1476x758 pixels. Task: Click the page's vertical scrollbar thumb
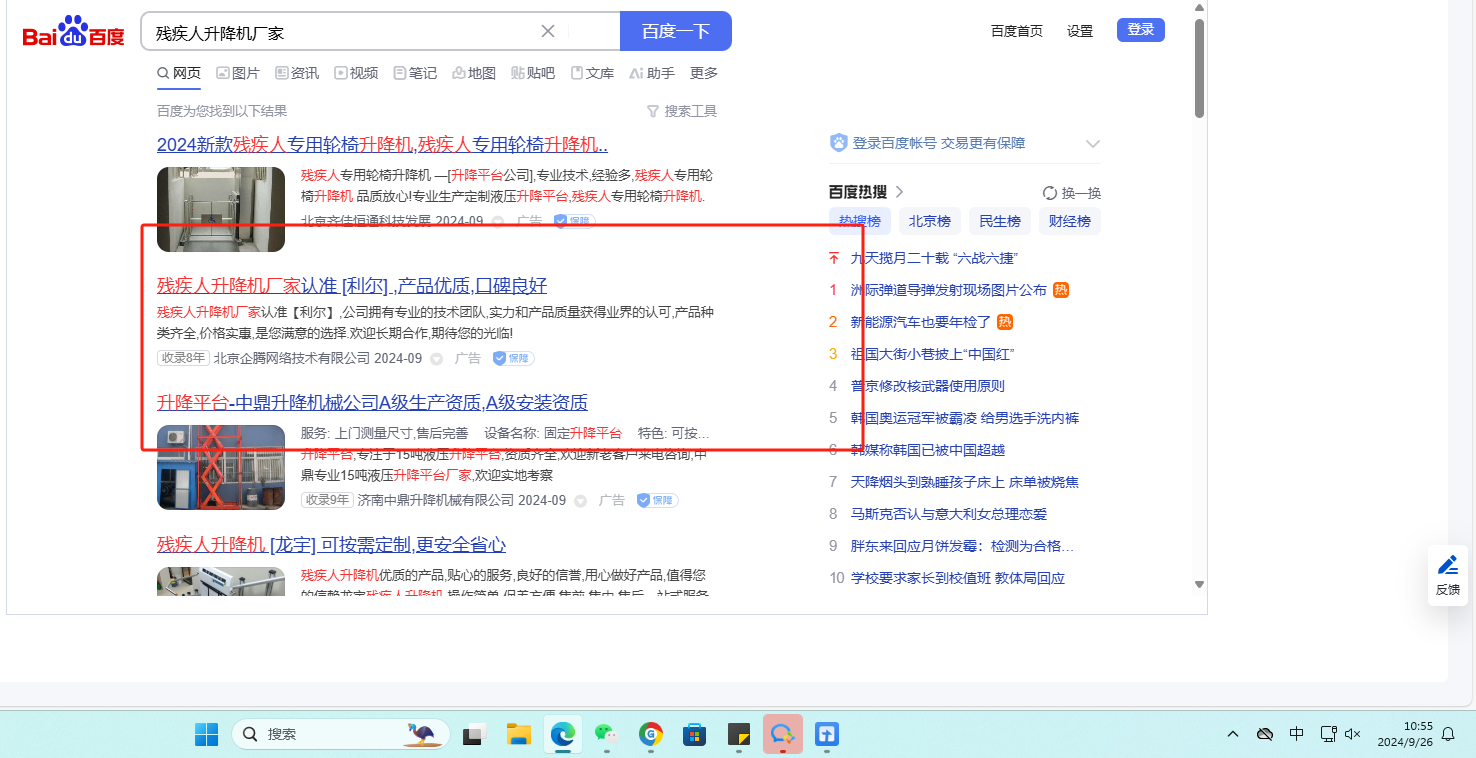tap(1199, 68)
